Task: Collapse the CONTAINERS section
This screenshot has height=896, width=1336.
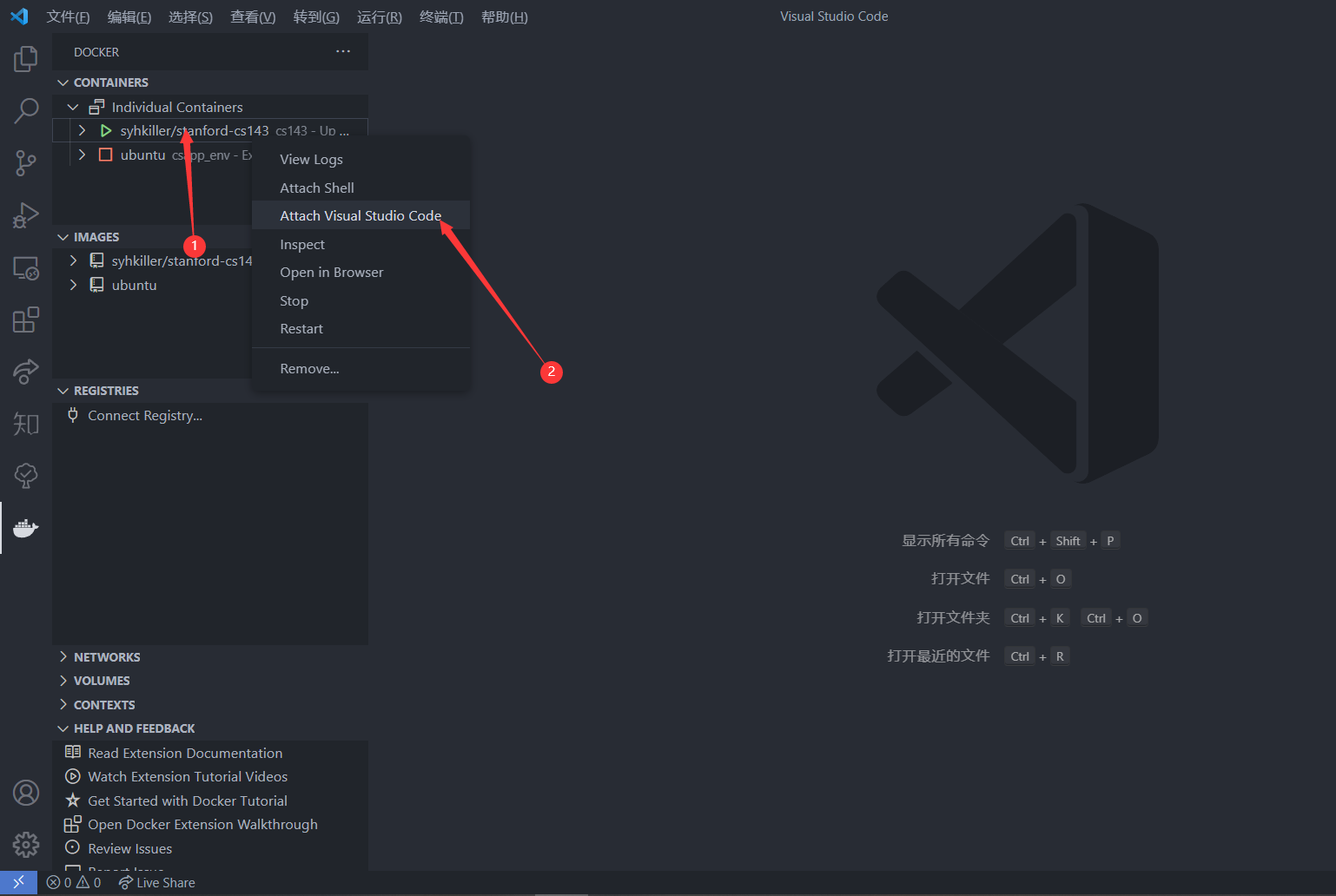Action: [63, 82]
